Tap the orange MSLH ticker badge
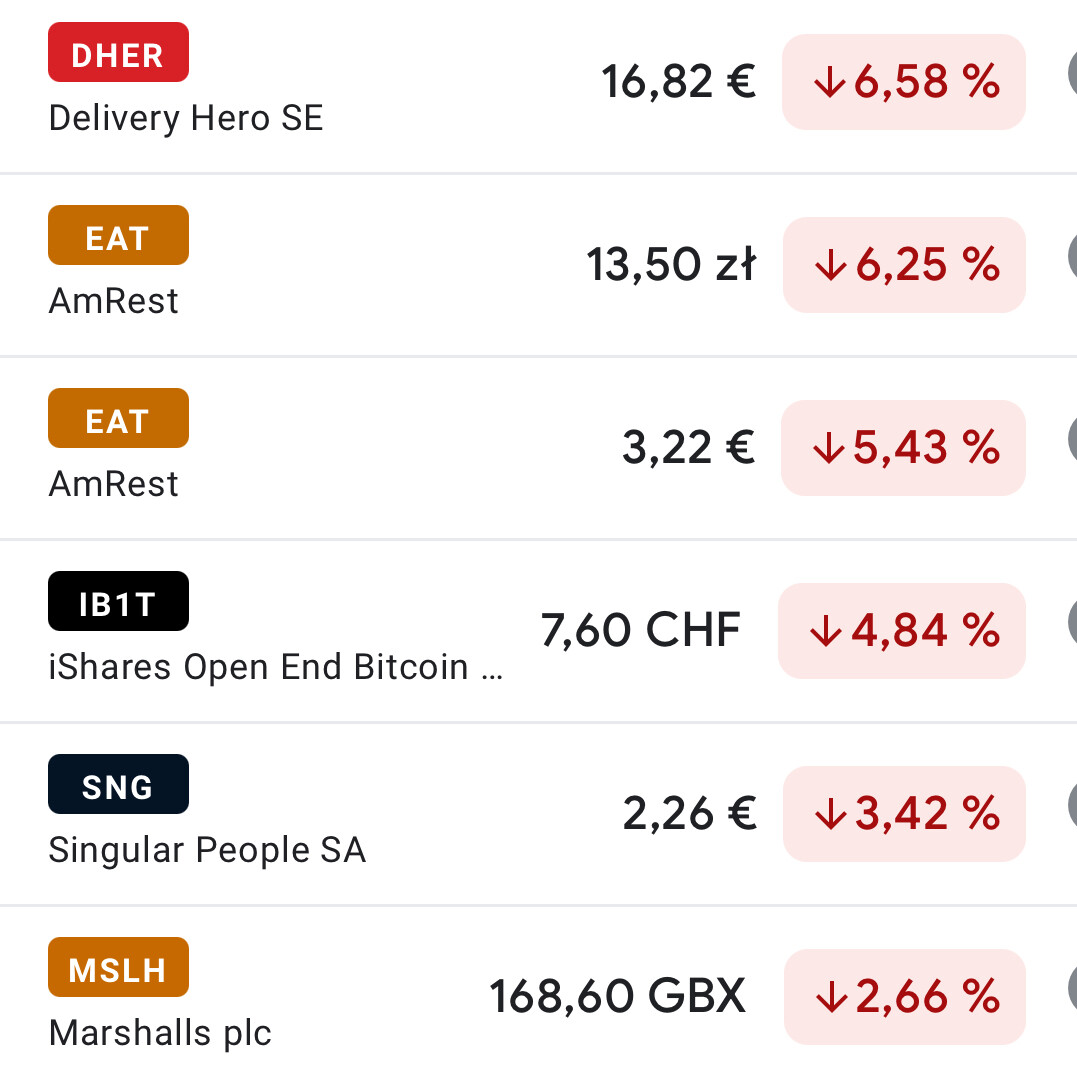The width and height of the screenshot is (1077, 1082). pyautogui.click(x=118, y=968)
